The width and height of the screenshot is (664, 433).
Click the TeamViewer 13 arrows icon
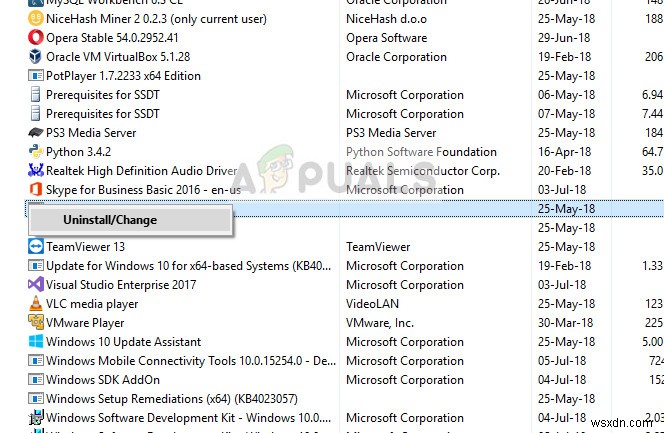(x=36, y=247)
